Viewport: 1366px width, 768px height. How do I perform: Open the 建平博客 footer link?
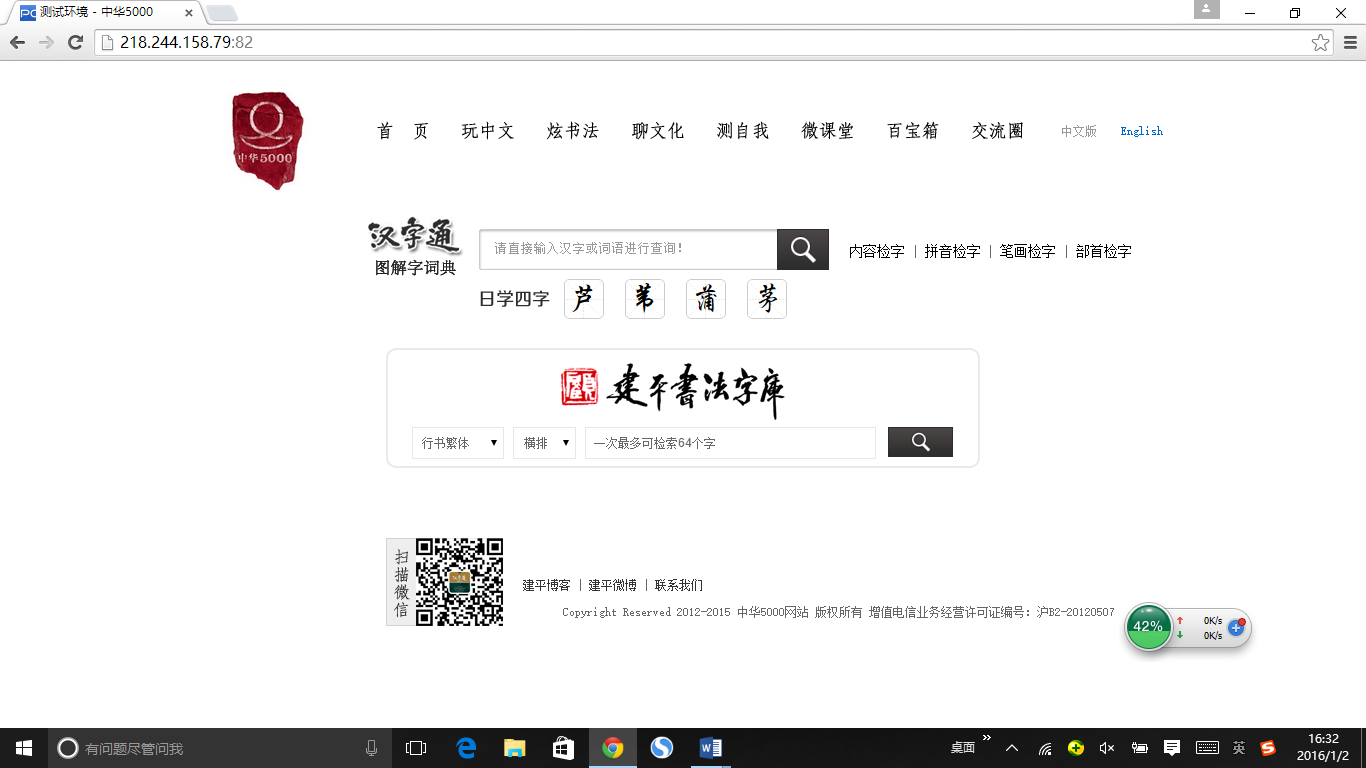click(547, 585)
